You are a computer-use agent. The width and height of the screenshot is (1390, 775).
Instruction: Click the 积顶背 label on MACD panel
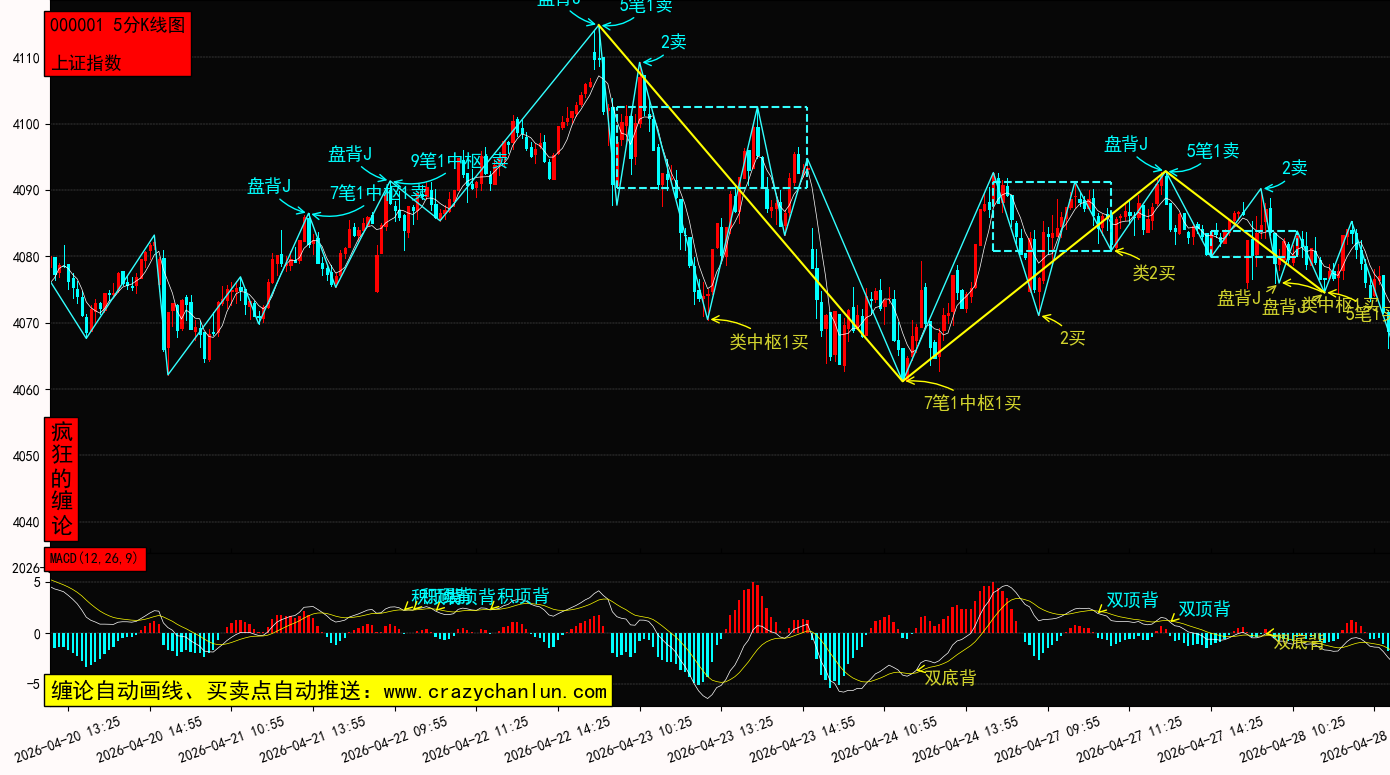tap(523, 597)
